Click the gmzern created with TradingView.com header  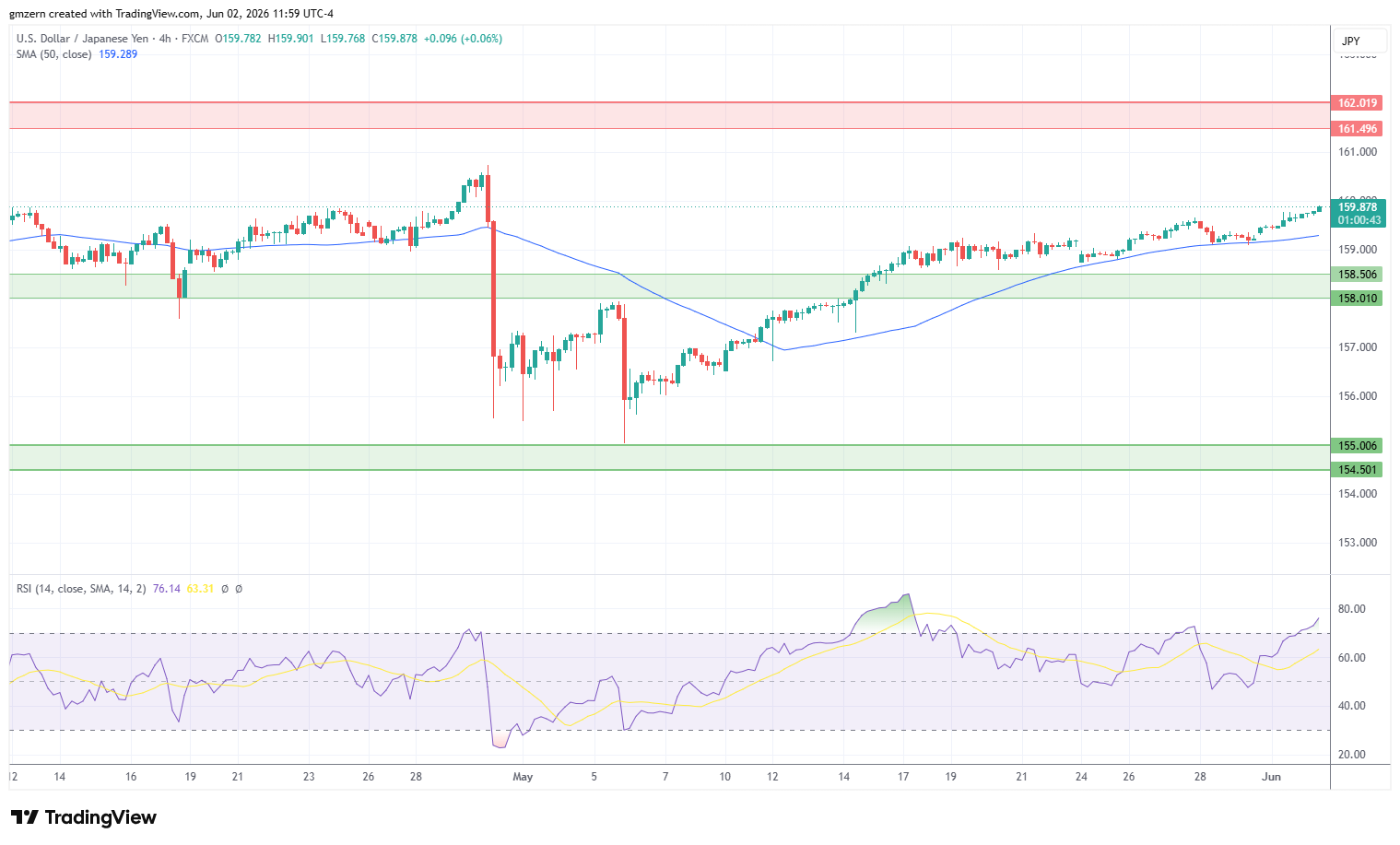tap(171, 14)
